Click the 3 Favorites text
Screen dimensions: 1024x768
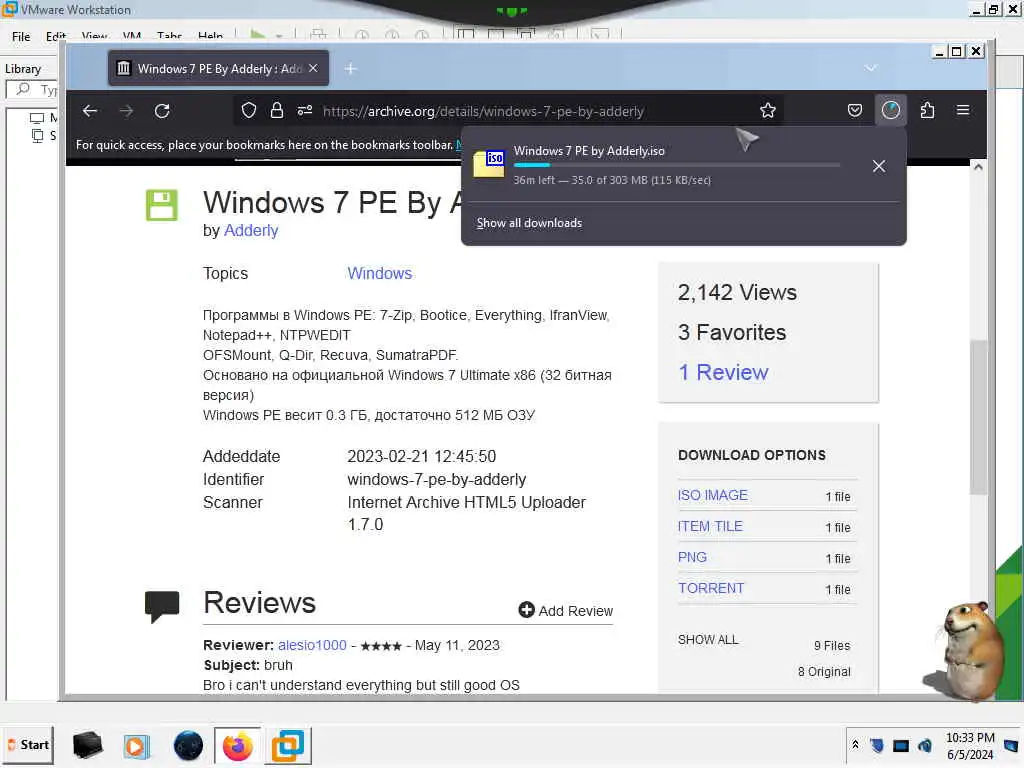click(732, 332)
